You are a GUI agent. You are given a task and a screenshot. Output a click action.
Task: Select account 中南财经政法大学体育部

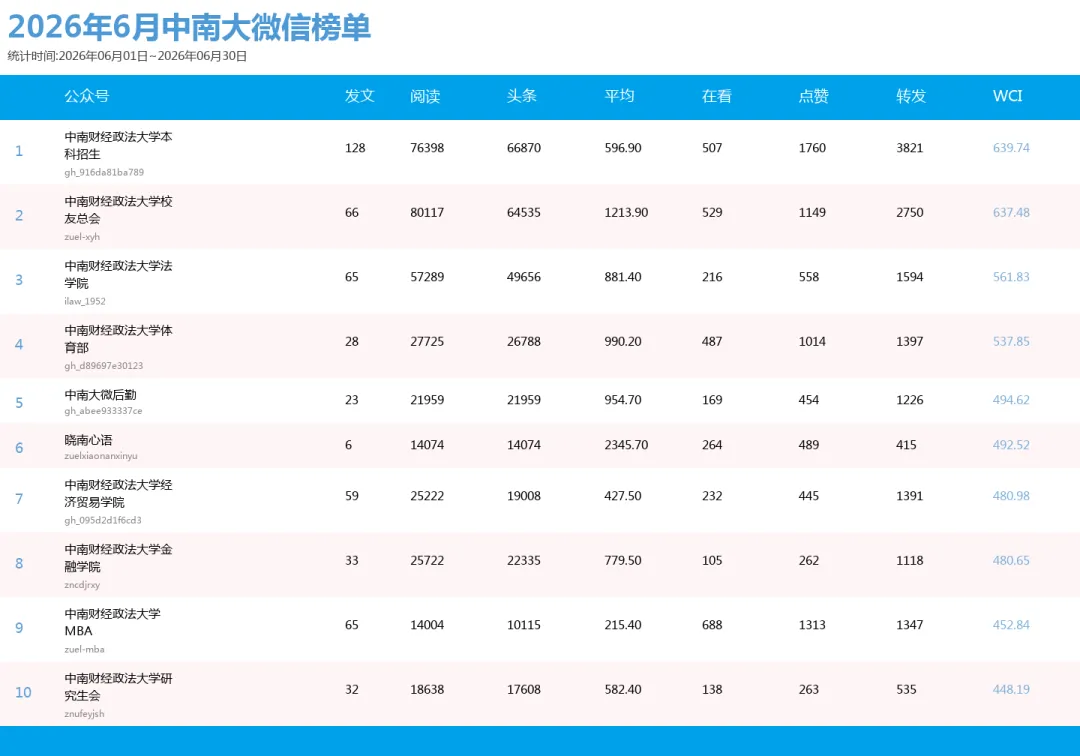point(118,339)
